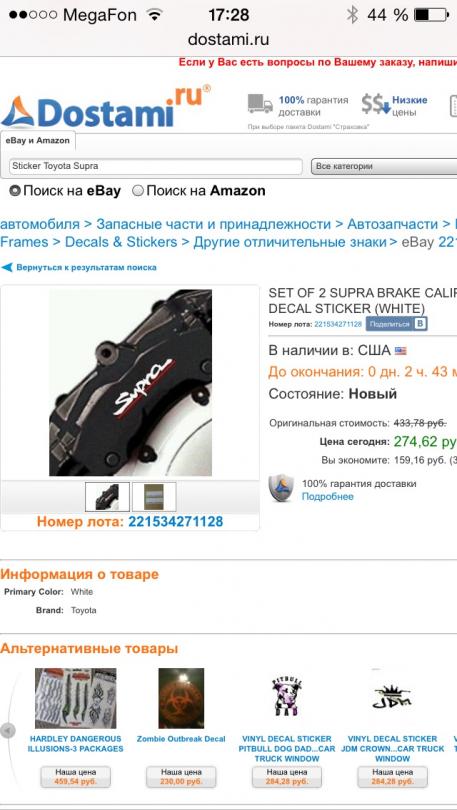Click the Dostami.ru logo
This screenshot has width=457, height=810.
coord(106,107)
